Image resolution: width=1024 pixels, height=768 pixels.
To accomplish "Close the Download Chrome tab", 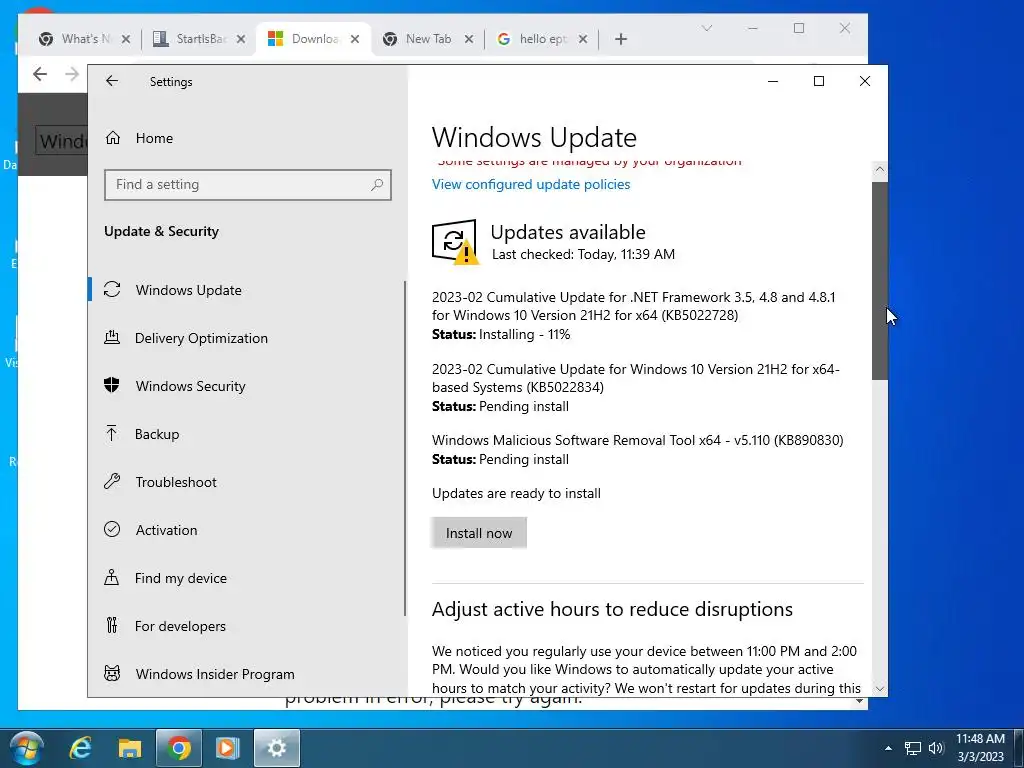I will [355, 39].
